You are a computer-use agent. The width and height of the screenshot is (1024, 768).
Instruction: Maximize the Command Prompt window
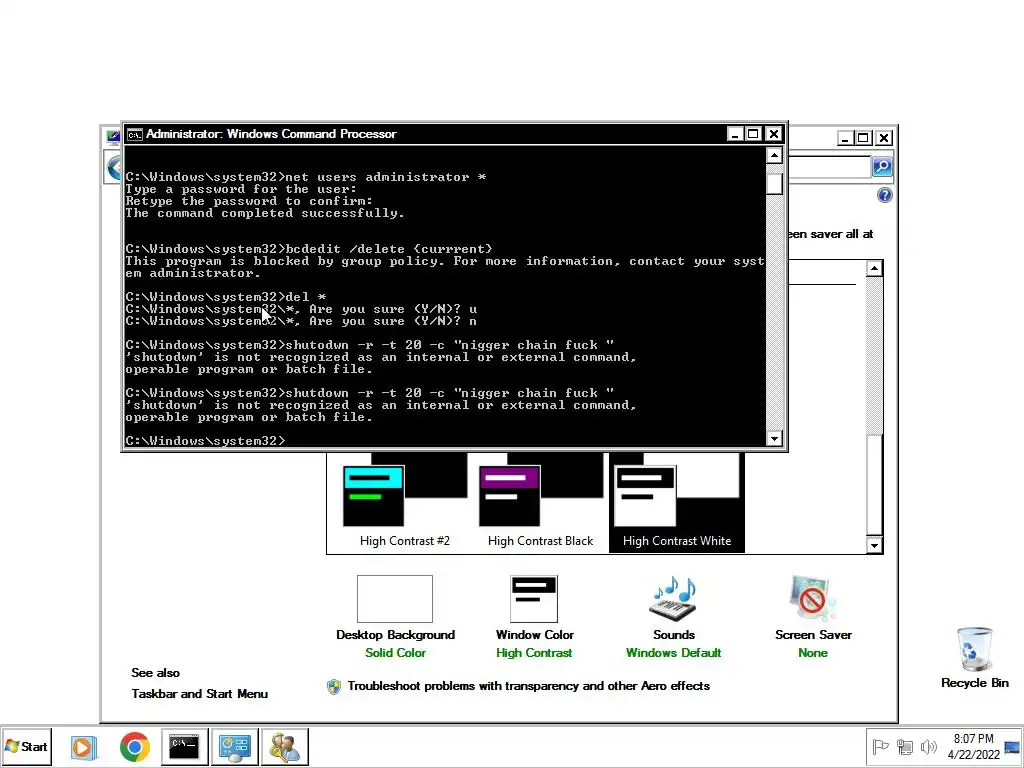coord(753,134)
